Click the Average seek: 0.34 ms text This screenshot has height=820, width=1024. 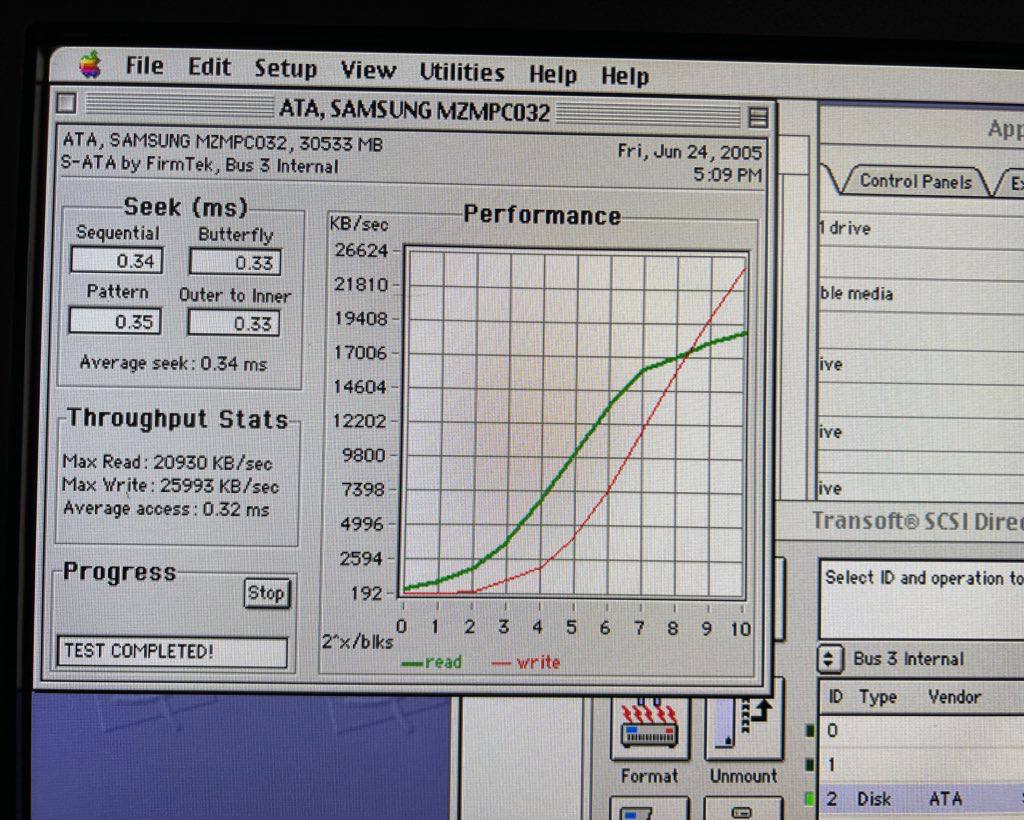[173, 363]
